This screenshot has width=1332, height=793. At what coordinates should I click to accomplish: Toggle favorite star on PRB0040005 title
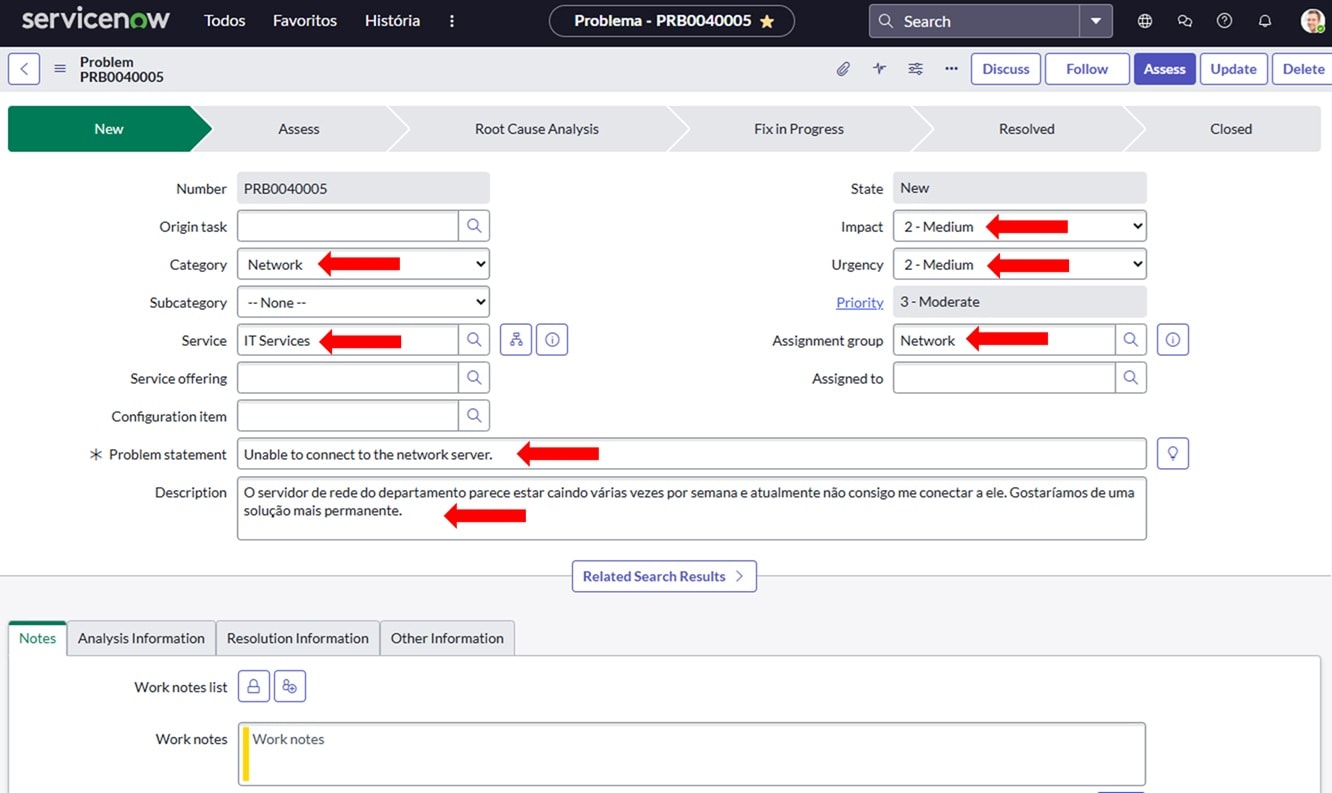[767, 21]
